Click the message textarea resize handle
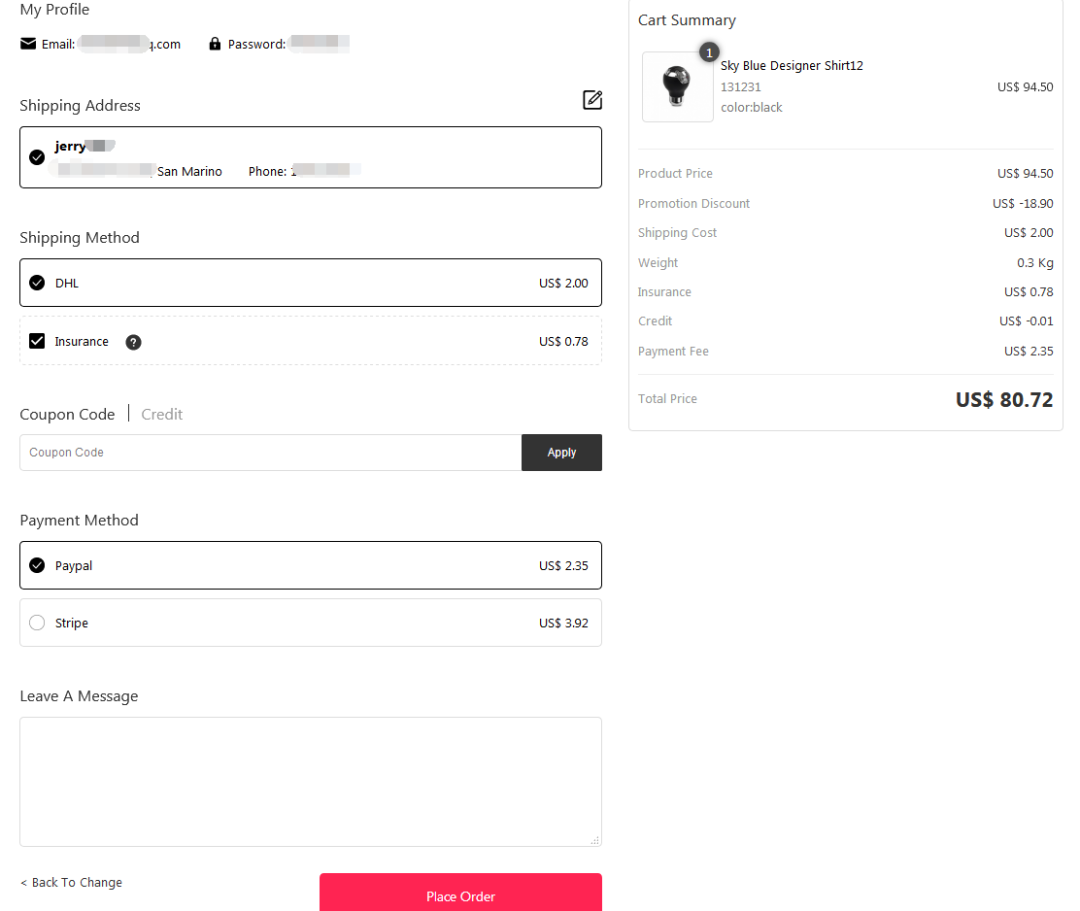This screenshot has height=911, width=1080. (595, 840)
